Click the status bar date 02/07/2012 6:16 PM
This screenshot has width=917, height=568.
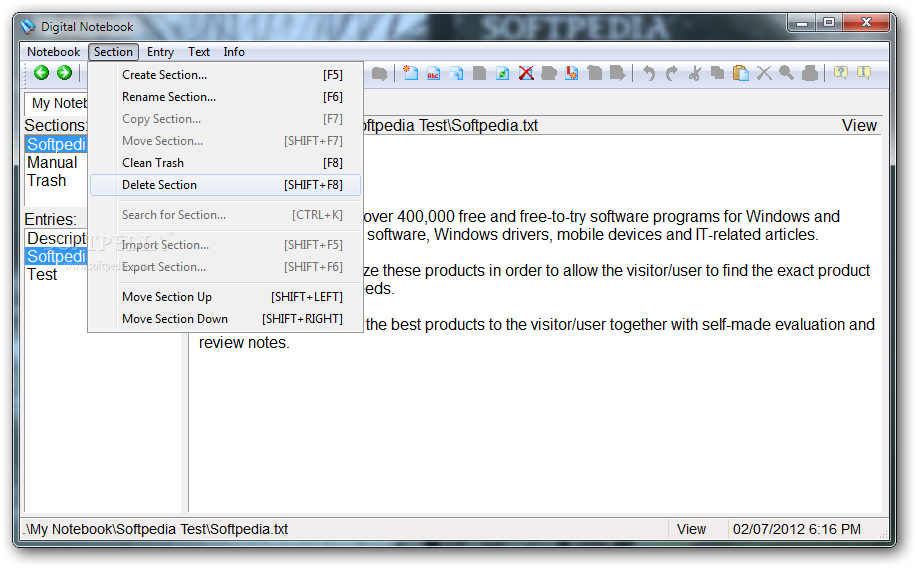797,529
